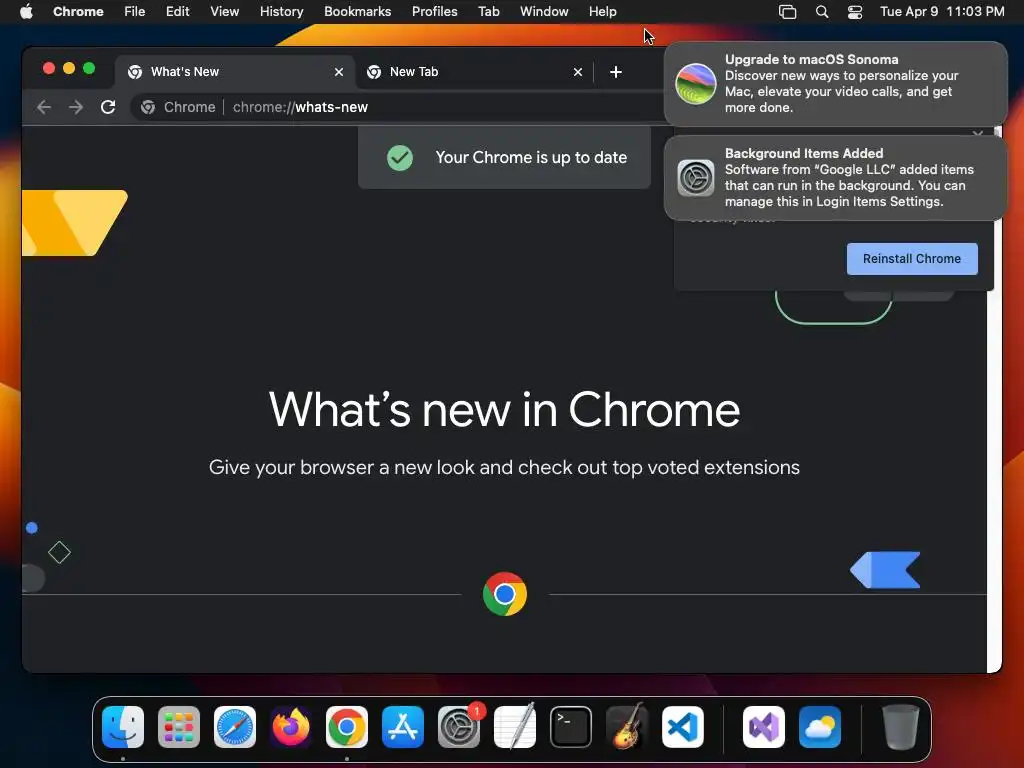The height and width of the screenshot is (768, 1024).
Task: Open the Help menu
Action: (602, 12)
